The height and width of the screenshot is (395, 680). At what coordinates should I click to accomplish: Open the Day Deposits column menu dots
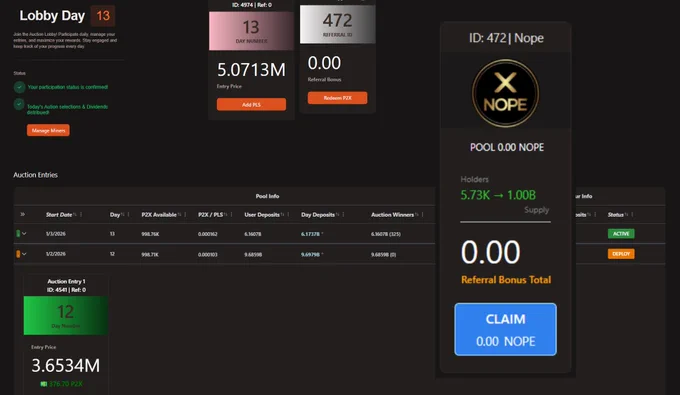343,215
